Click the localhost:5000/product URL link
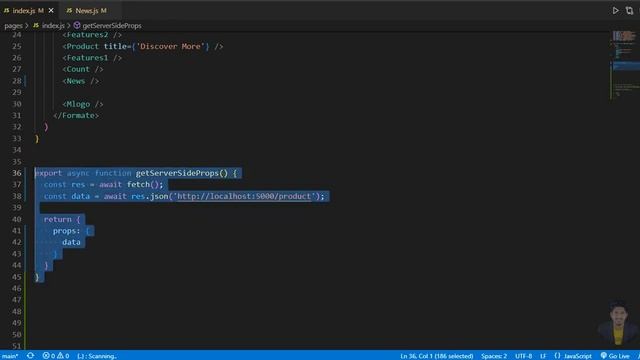Image resolution: width=640 pixels, height=360 pixels. tap(244, 196)
